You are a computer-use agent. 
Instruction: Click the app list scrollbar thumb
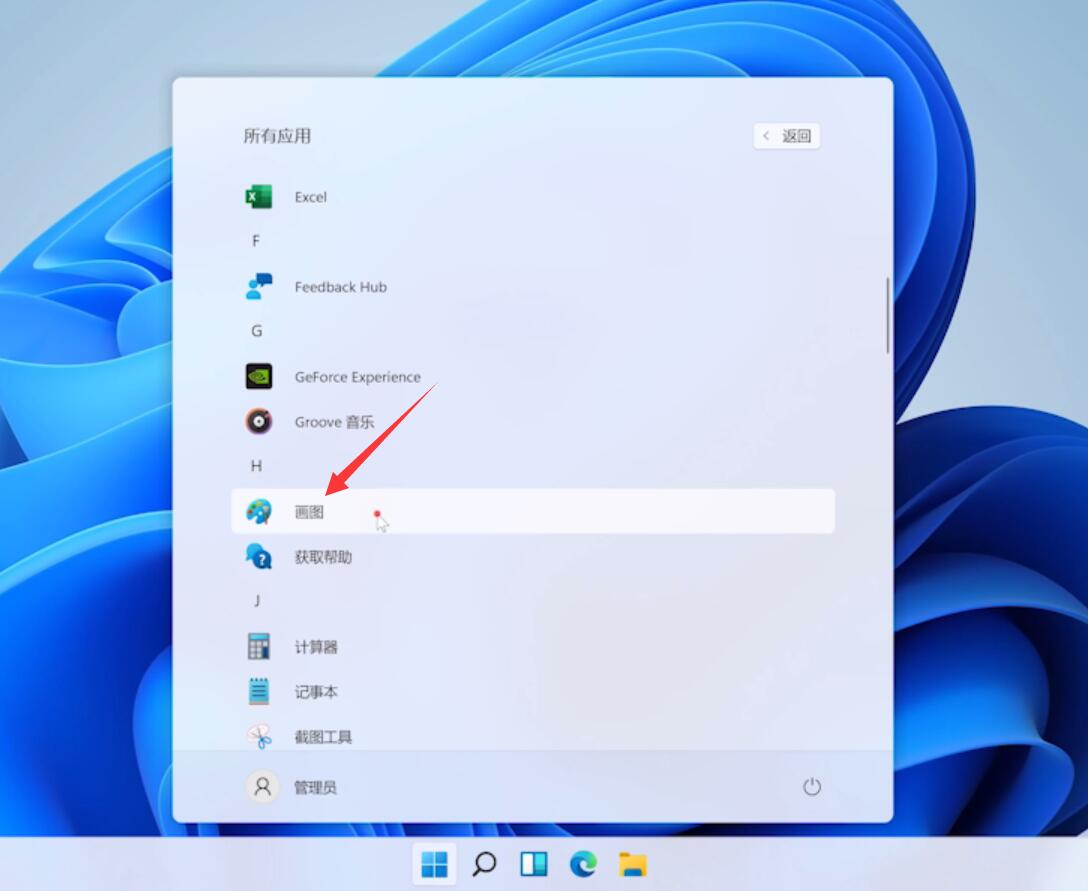(887, 315)
